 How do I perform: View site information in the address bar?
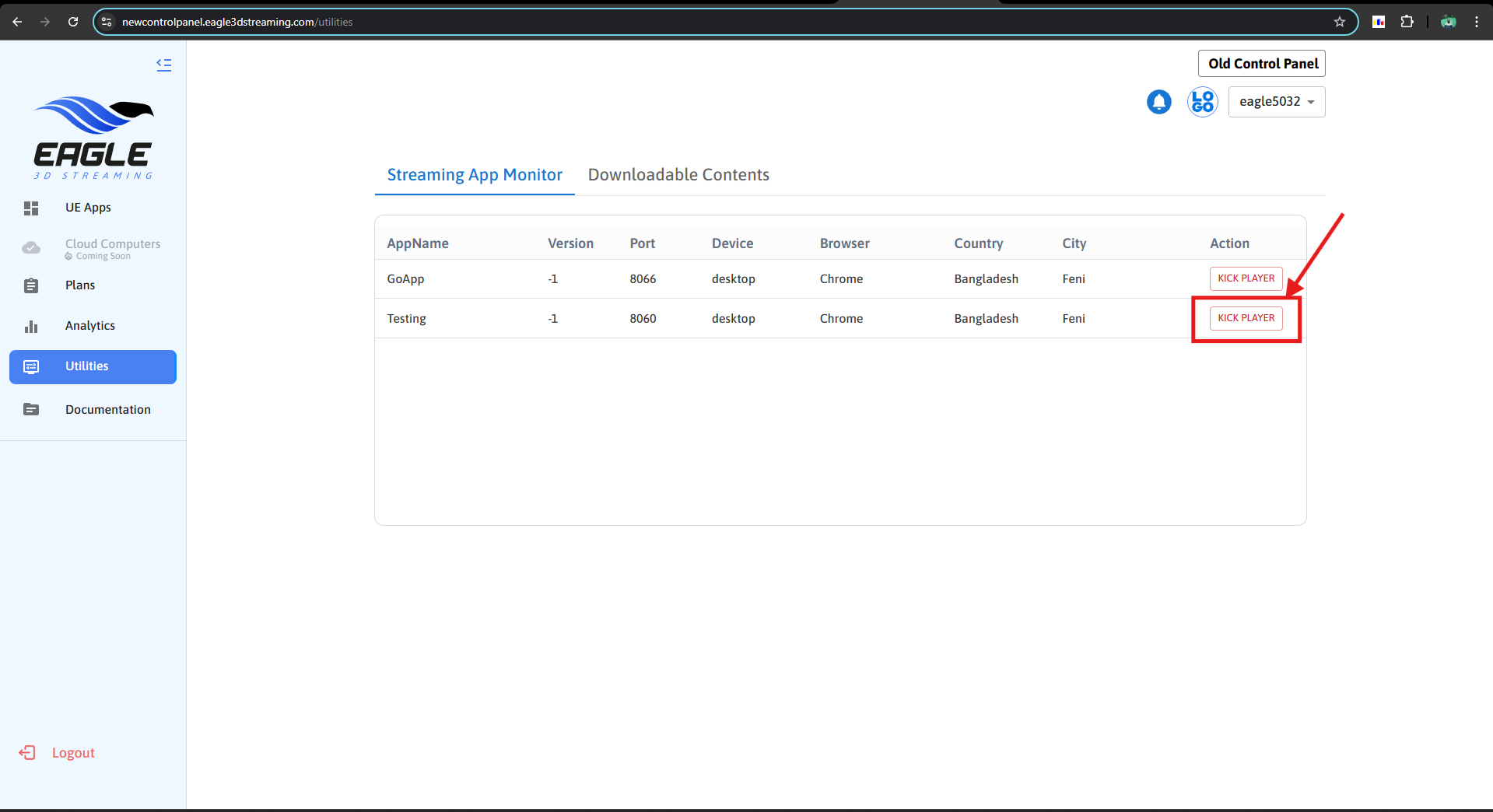(x=107, y=22)
